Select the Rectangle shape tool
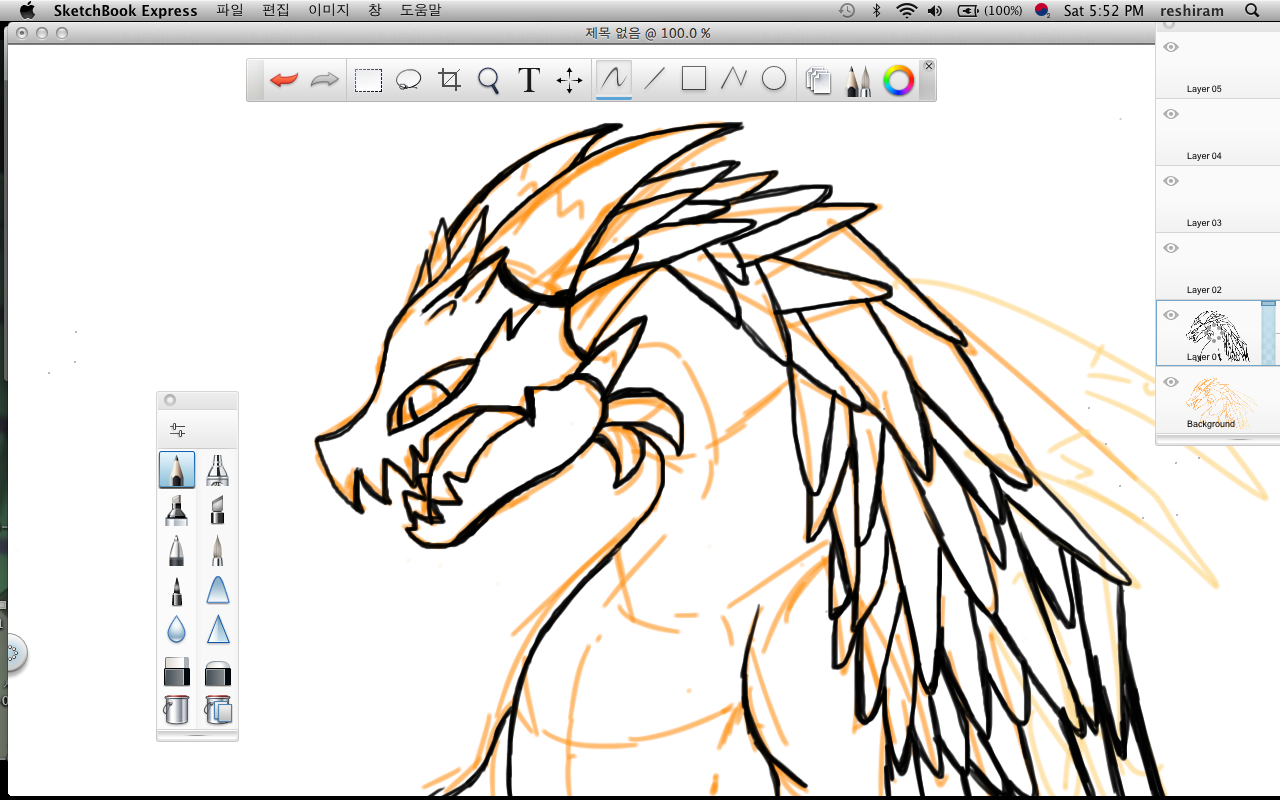The height and width of the screenshot is (800, 1280). 694,79
